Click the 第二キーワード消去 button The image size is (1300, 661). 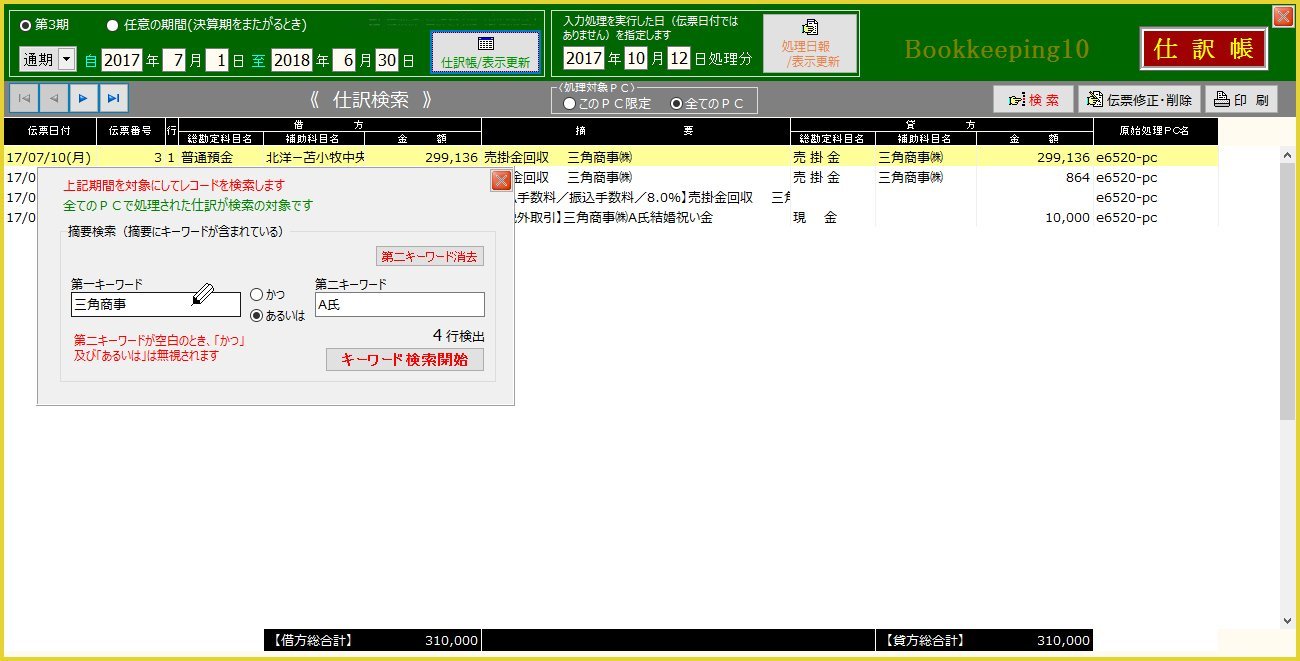(x=430, y=256)
